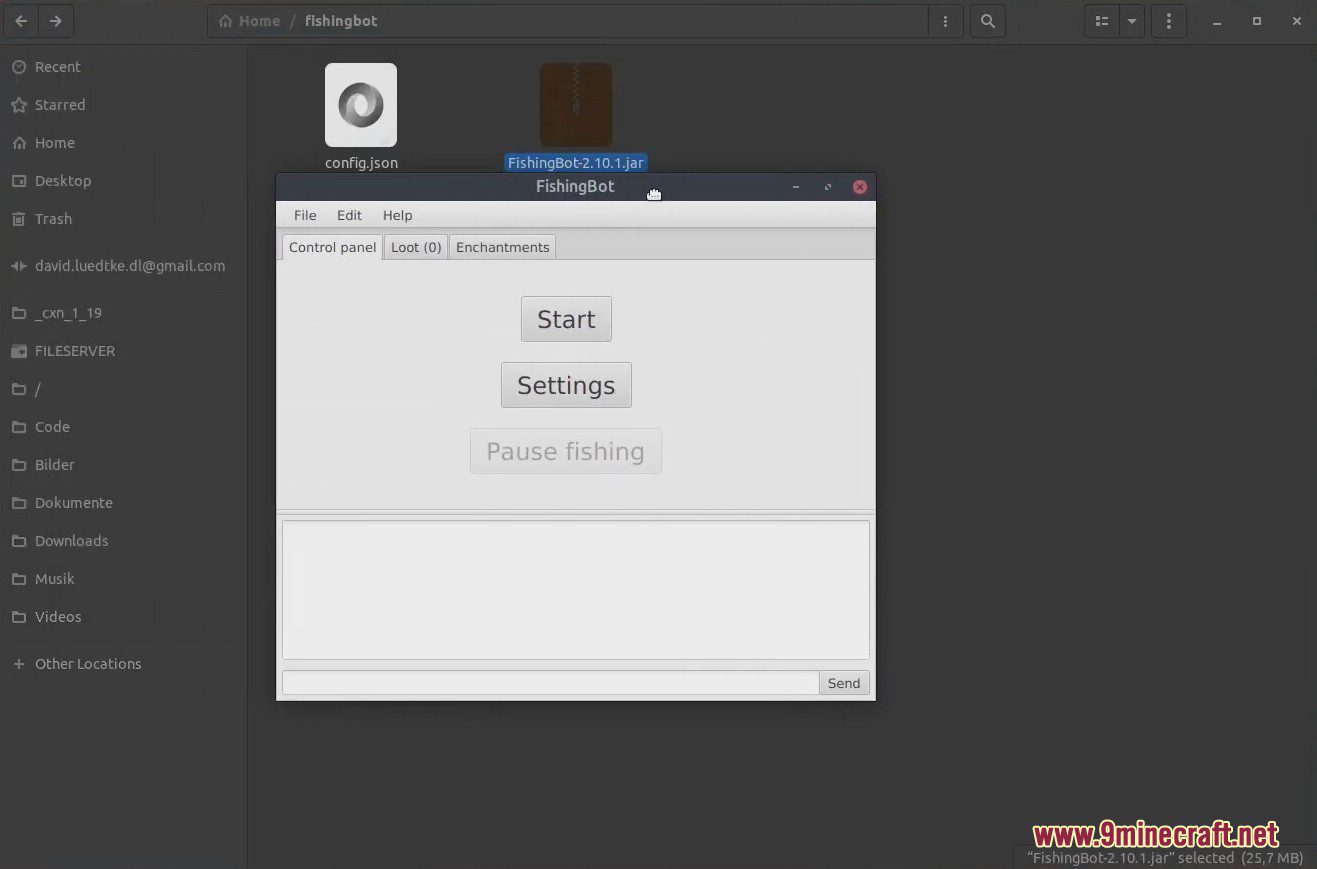Open the Edit menu in FishingBot
This screenshot has height=869, width=1317.
point(349,215)
